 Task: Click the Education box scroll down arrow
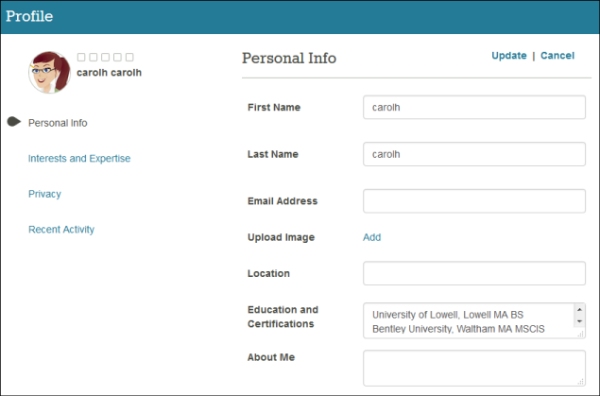coord(579,321)
